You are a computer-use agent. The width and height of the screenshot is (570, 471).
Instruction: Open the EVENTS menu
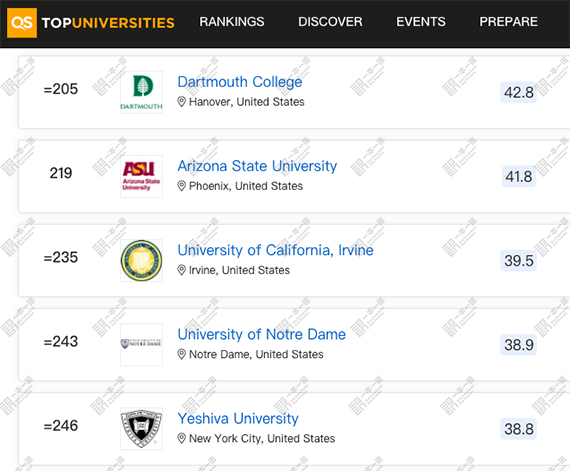[421, 22]
